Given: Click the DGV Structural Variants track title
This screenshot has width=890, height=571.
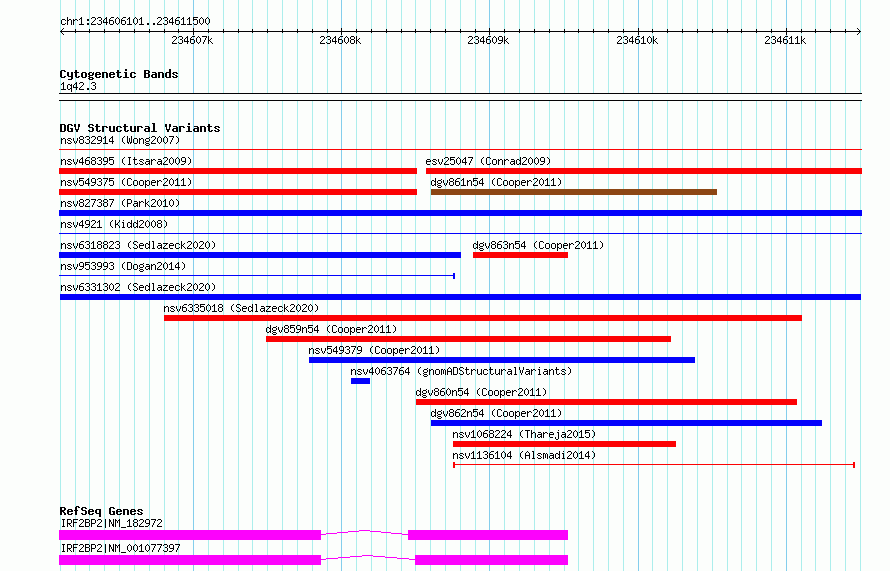Looking at the screenshot, I should point(140,128).
